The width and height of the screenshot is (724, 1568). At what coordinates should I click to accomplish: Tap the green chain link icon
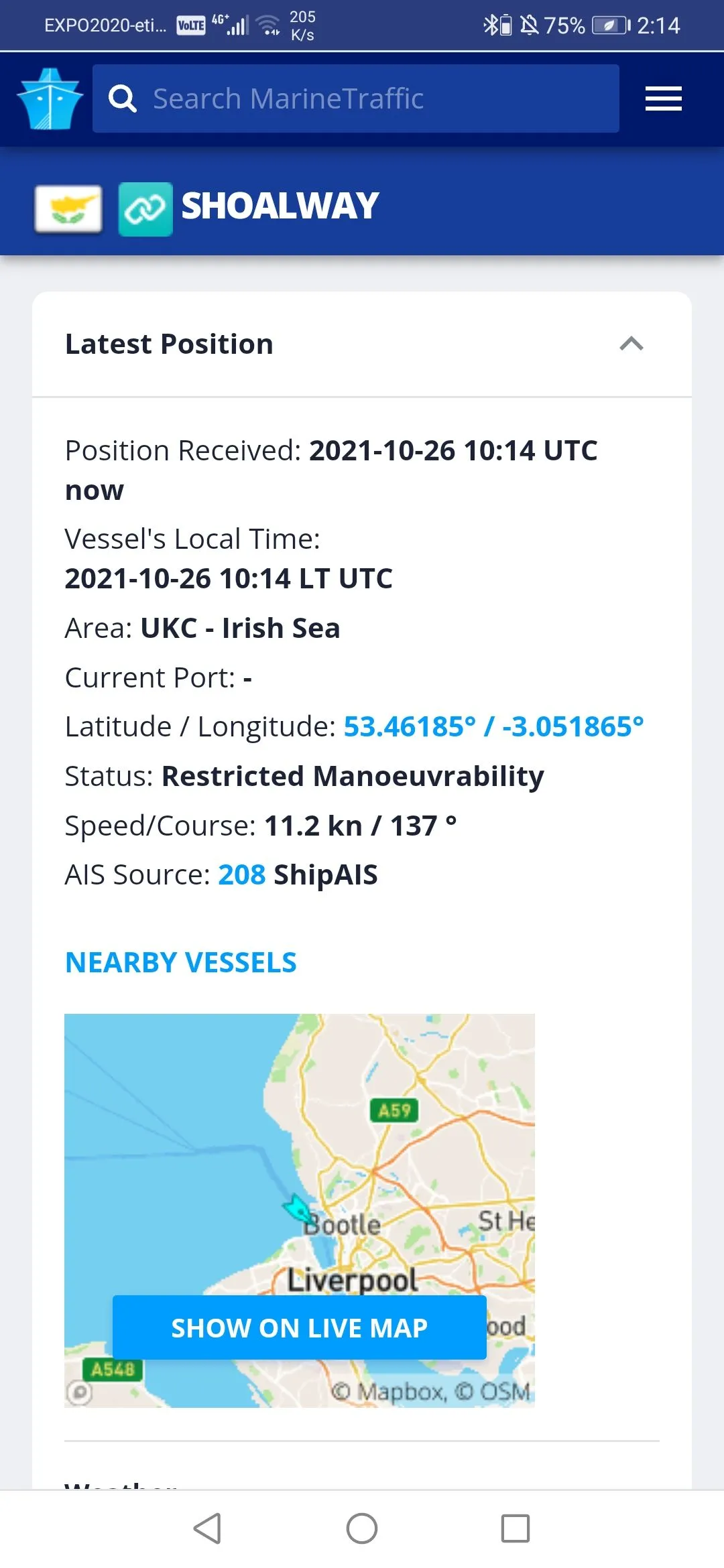(145, 209)
